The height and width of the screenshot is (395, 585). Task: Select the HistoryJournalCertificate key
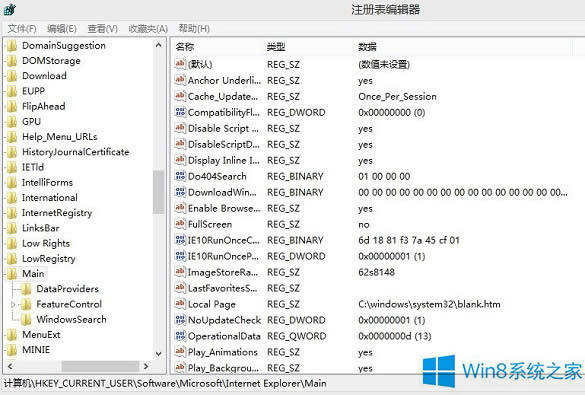(75, 152)
